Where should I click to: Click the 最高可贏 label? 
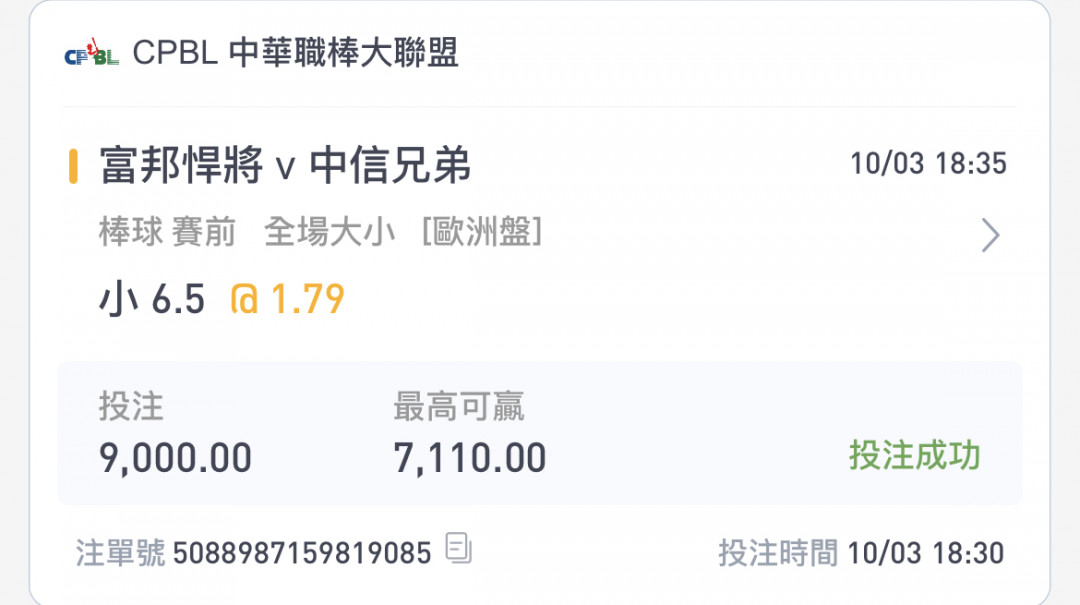tap(459, 406)
